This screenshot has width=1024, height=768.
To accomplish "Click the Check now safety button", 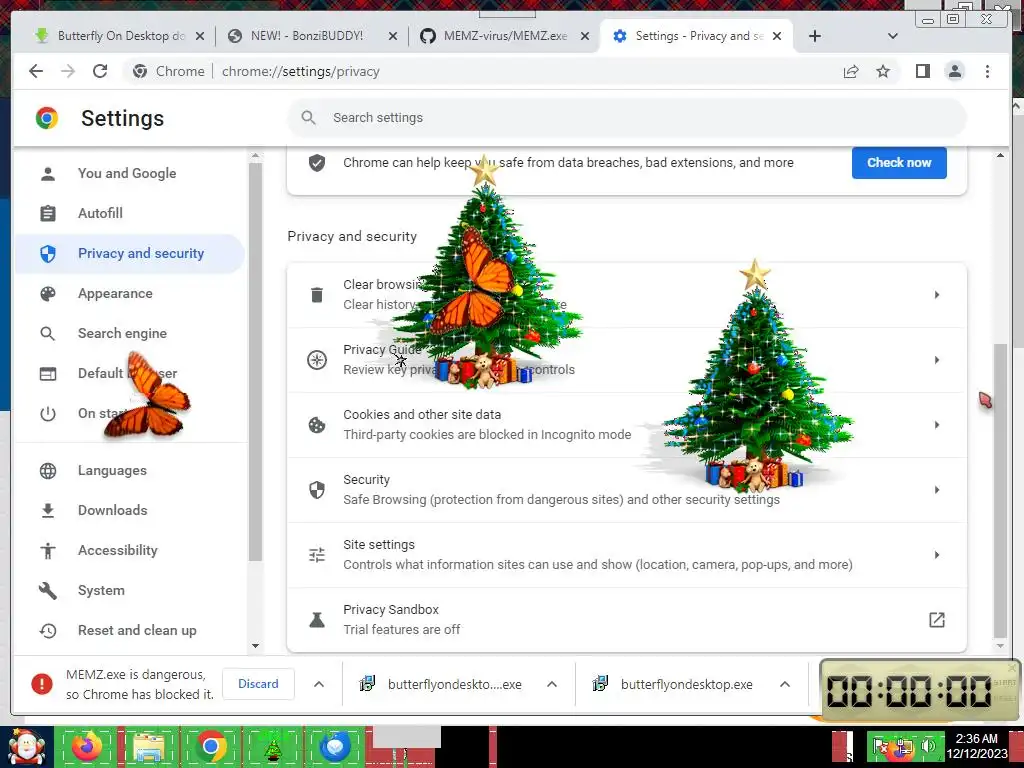I will pyautogui.click(x=899, y=163).
